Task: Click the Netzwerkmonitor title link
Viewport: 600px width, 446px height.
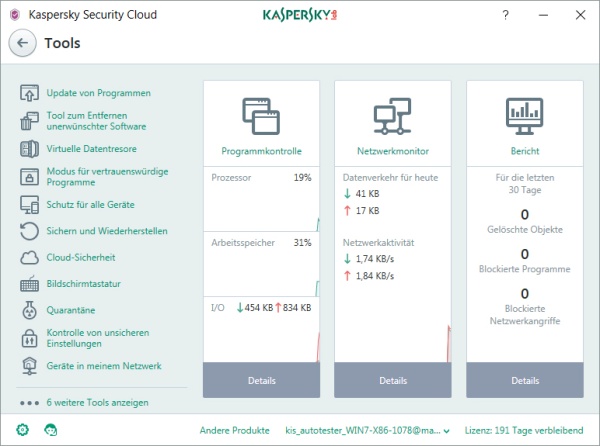Action: (x=393, y=151)
